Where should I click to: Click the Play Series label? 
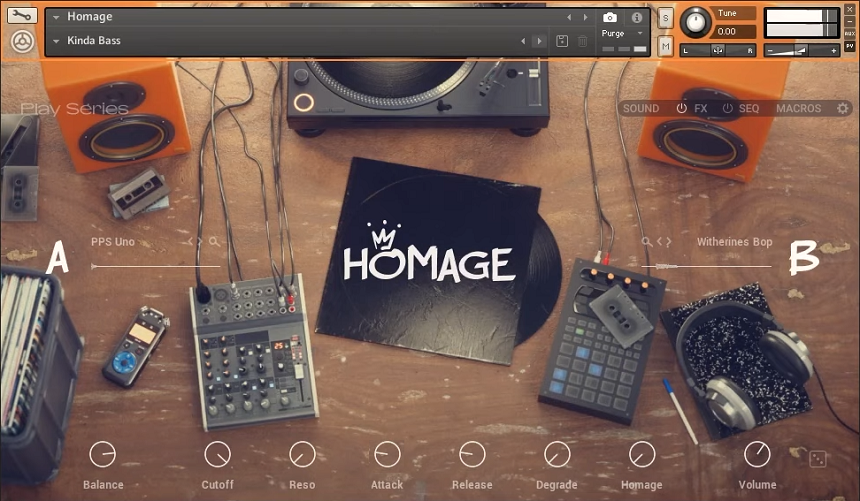(x=74, y=109)
